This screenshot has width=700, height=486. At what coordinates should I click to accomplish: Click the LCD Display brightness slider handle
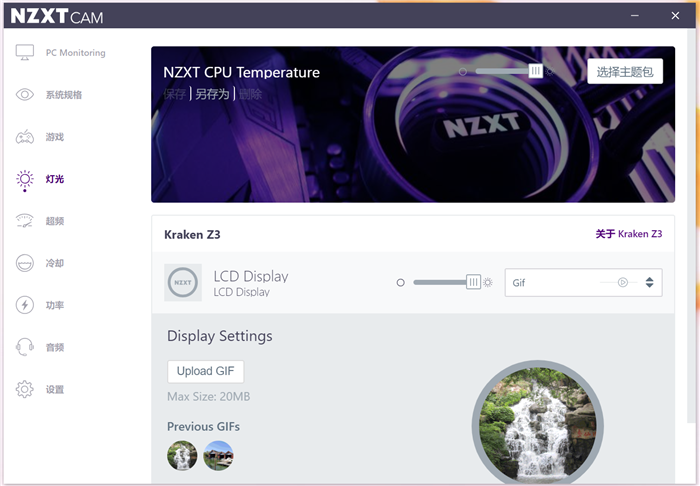click(474, 282)
